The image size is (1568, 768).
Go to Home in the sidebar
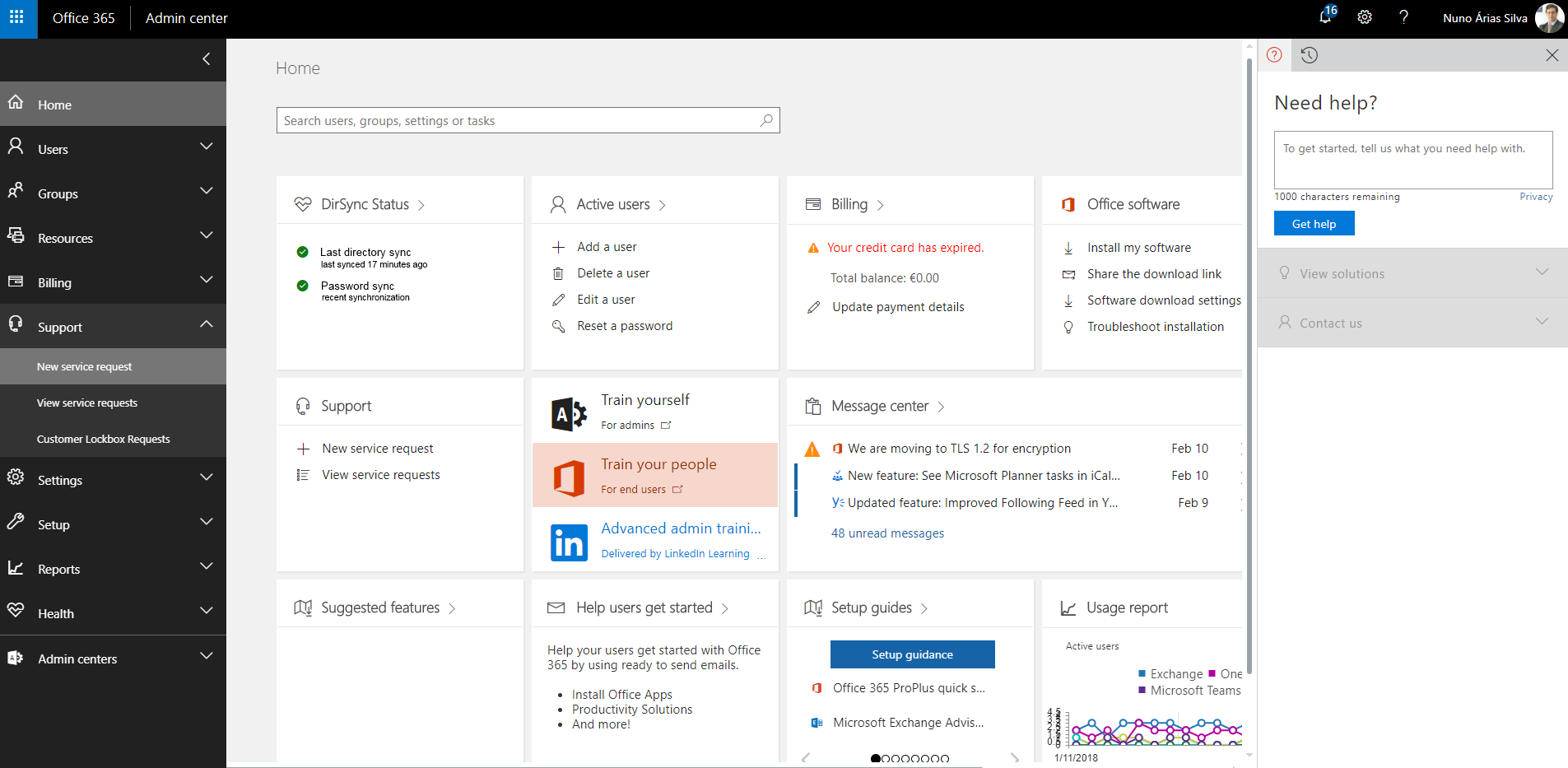[x=113, y=104]
